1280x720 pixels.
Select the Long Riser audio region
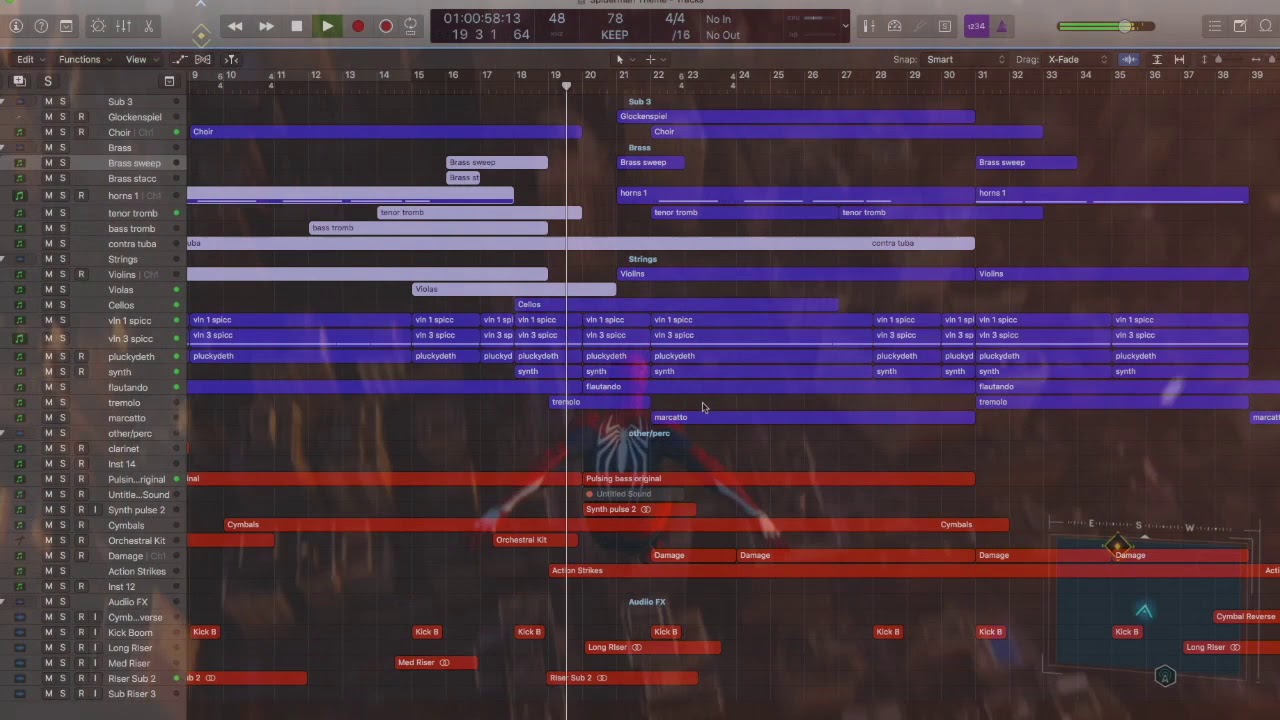tap(652, 647)
